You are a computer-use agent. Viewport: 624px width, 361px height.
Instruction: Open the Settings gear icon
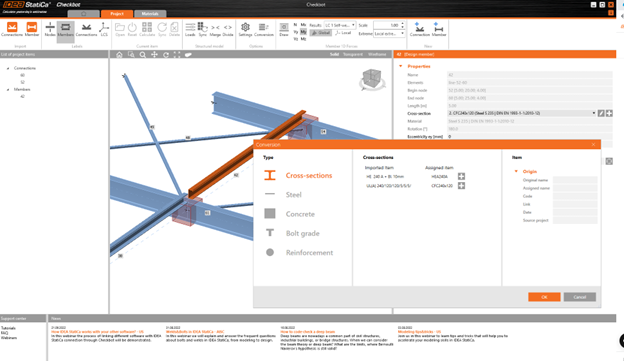(245, 29)
